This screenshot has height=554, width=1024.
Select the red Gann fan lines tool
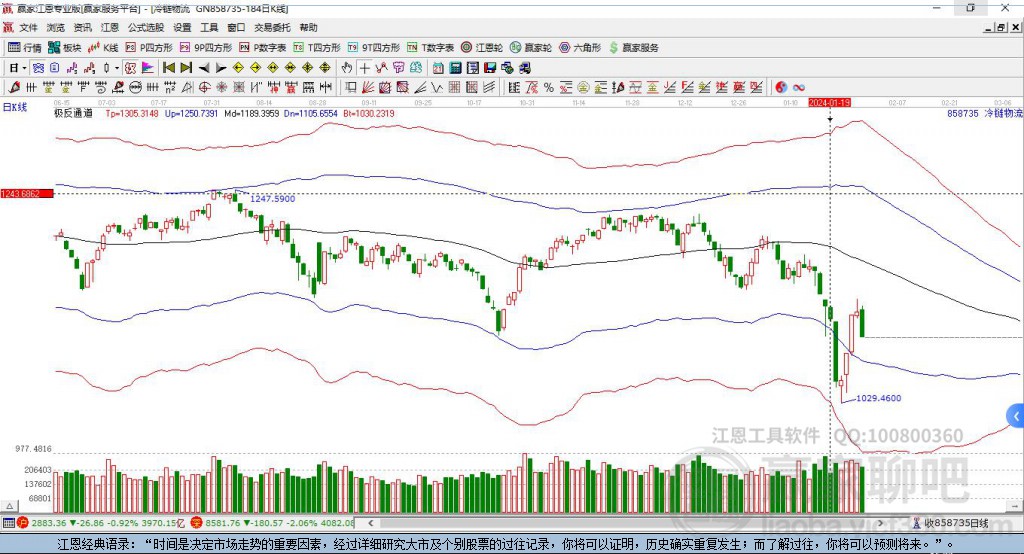point(368,87)
